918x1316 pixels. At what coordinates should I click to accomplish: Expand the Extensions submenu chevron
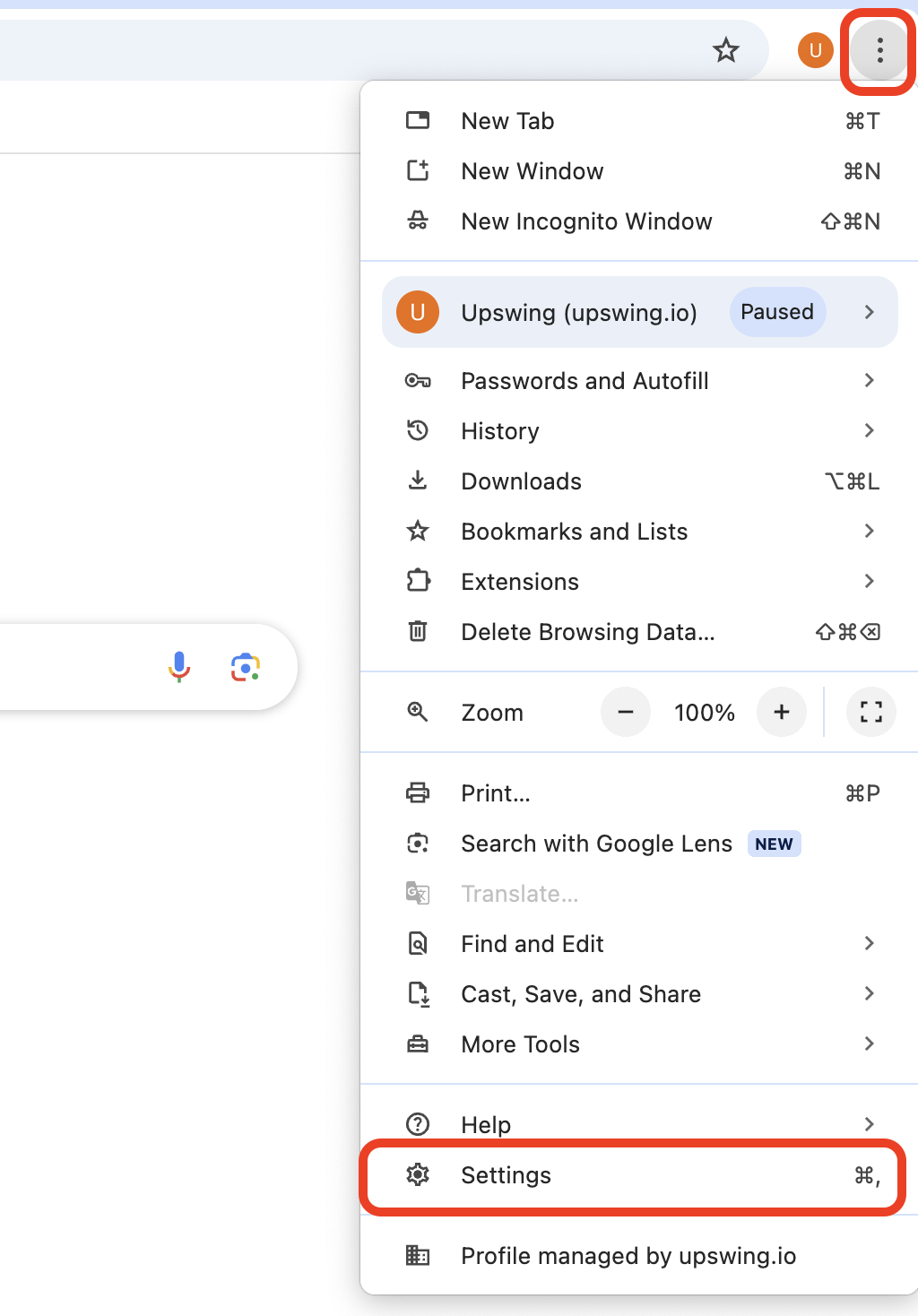coord(869,581)
